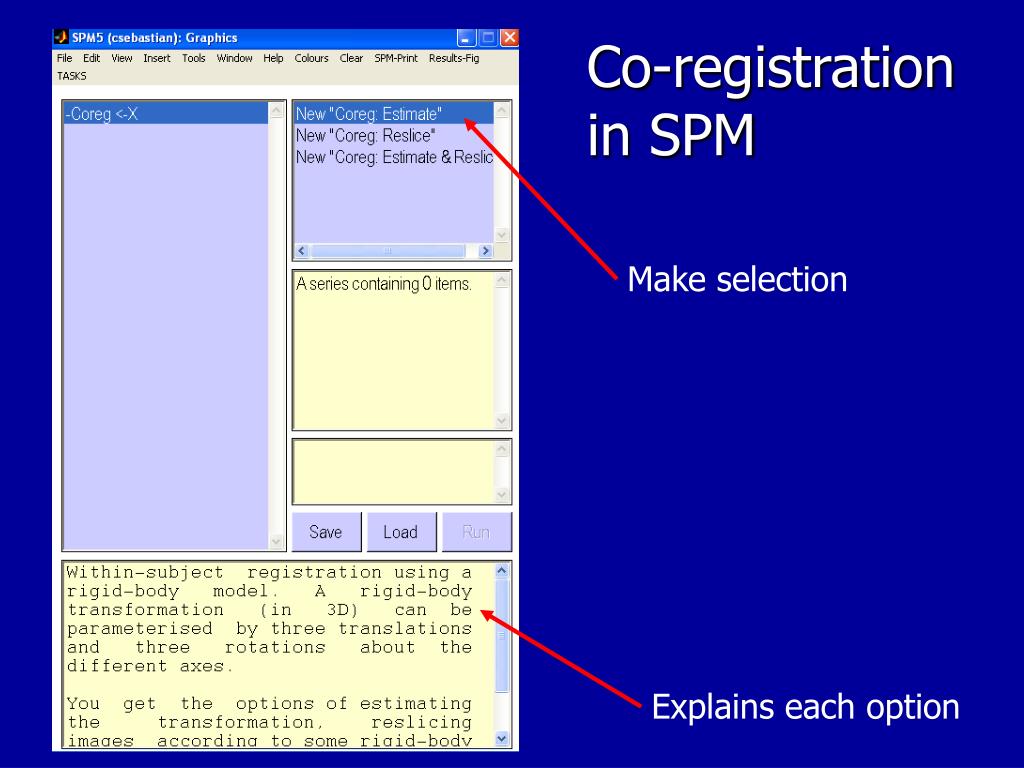
Task: Click up arrow of series items box scrollbar
Action: pos(502,281)
